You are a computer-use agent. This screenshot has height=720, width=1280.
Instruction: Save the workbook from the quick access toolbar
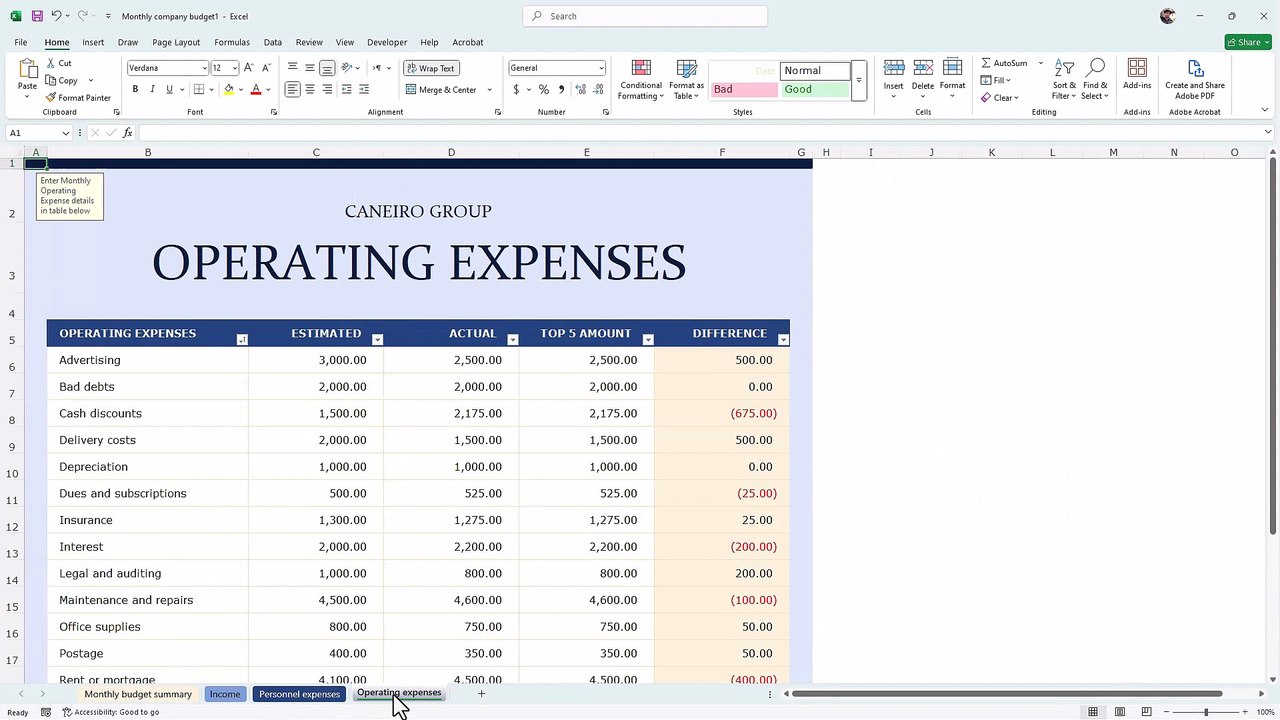[37, 16]
